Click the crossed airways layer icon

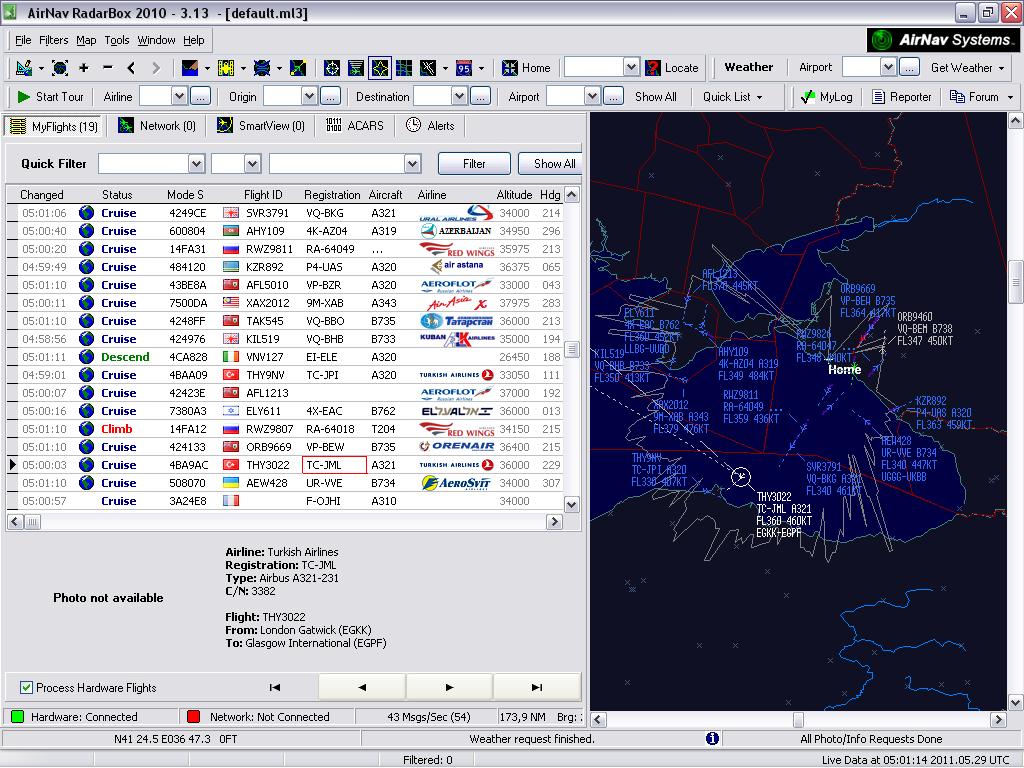click(428, 68)
